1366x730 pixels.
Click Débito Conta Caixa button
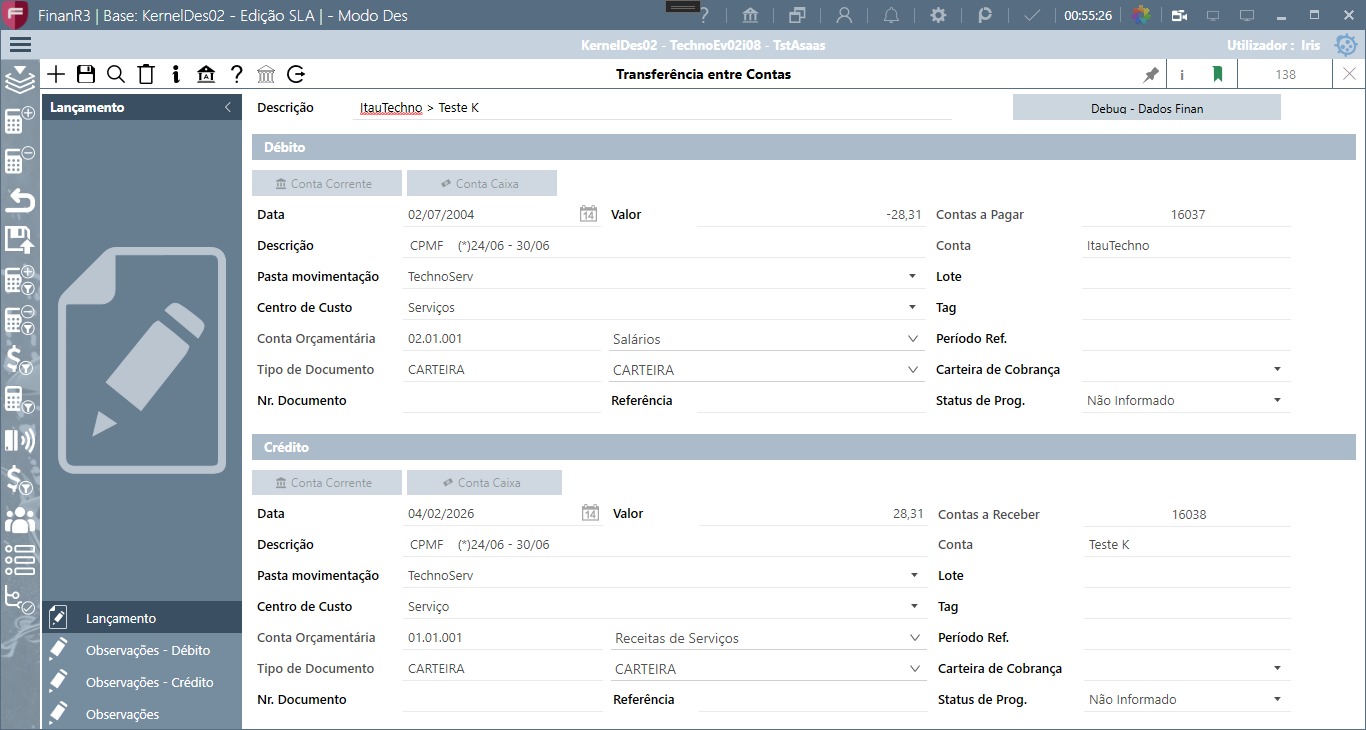pos(482,183)
